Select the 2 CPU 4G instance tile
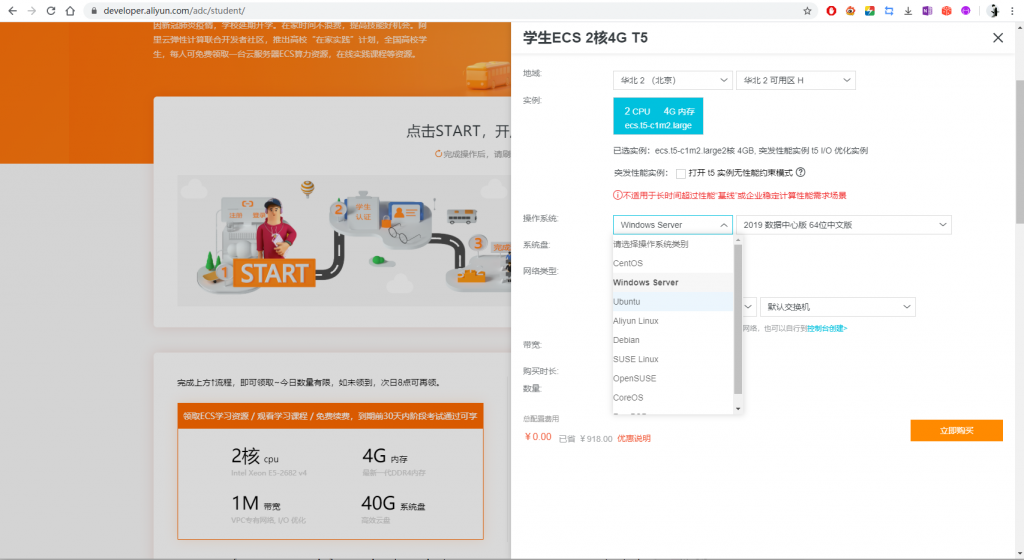Image resolution: width=1024 pixels, height=560 pixels. point(657,116)
